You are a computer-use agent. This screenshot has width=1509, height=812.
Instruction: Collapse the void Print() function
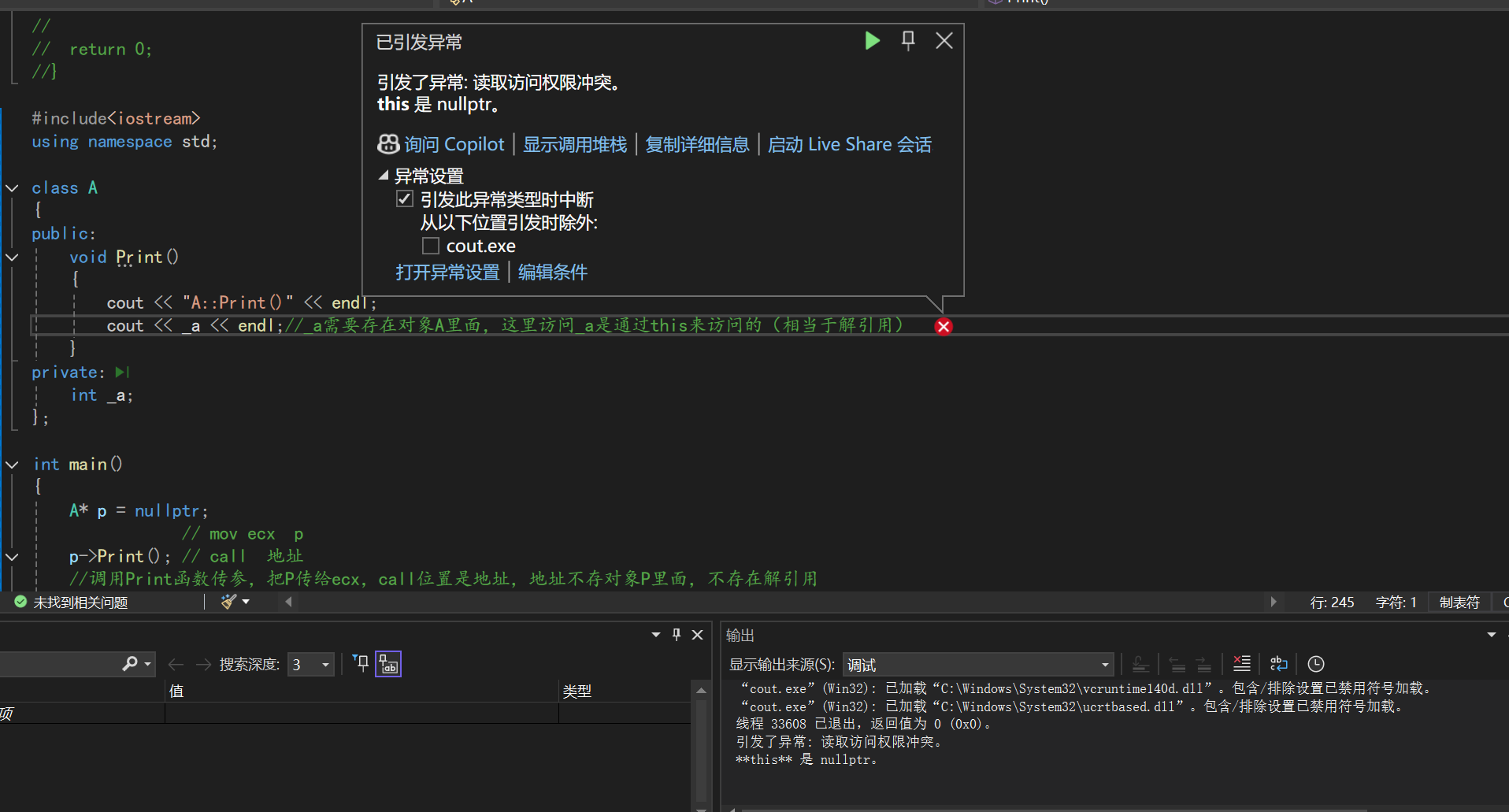click(x=12, y=258)
